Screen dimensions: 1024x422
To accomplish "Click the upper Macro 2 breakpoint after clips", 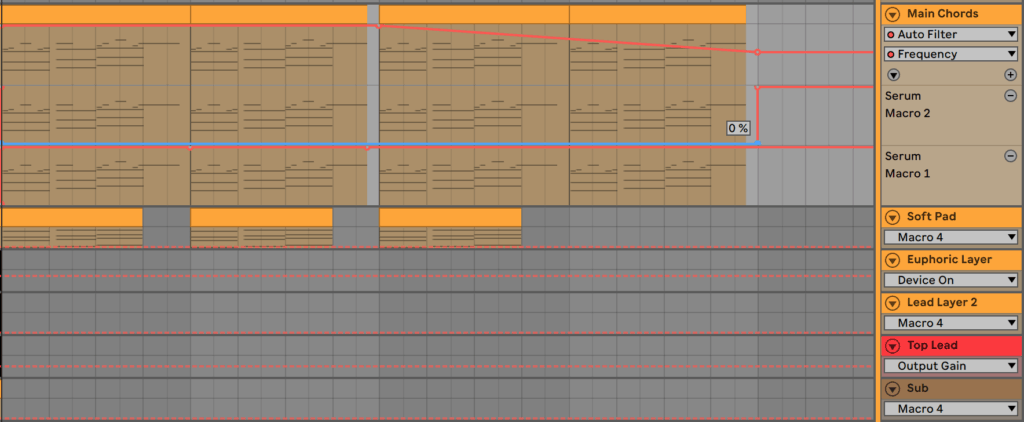I will tap(757, 87).
